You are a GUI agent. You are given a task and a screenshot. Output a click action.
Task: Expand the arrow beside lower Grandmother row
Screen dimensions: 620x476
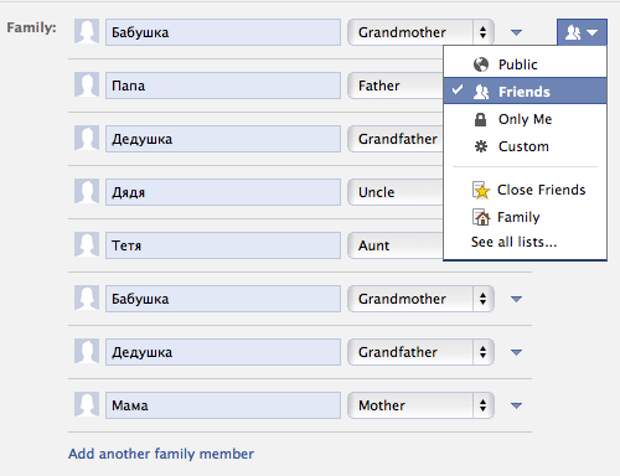coord(516,299)
